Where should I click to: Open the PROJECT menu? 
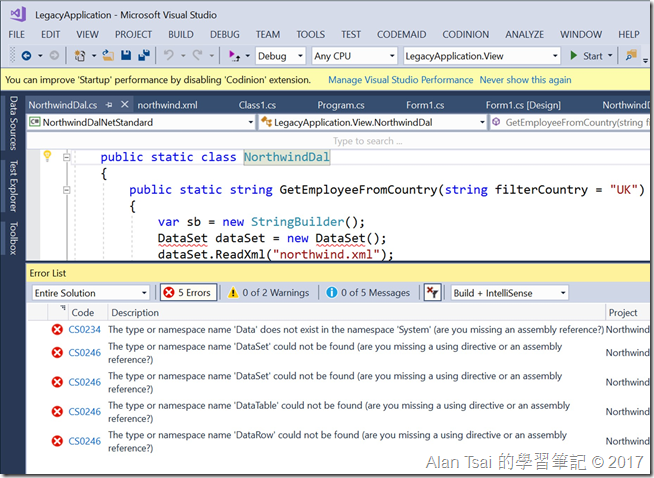click(133, 34)
